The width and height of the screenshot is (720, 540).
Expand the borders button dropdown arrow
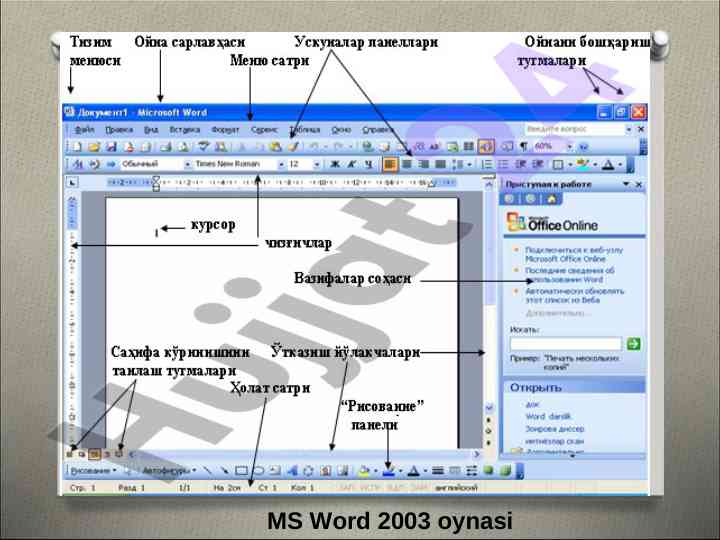[569, 164]
